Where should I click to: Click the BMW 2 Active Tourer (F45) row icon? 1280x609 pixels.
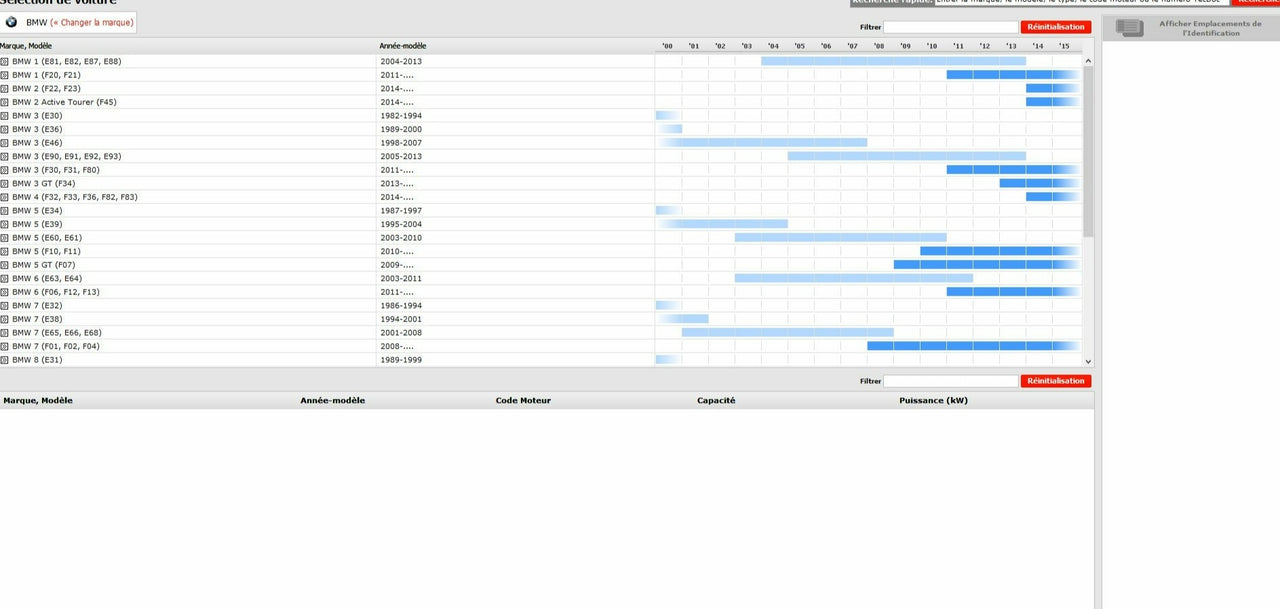pos(4,102)
